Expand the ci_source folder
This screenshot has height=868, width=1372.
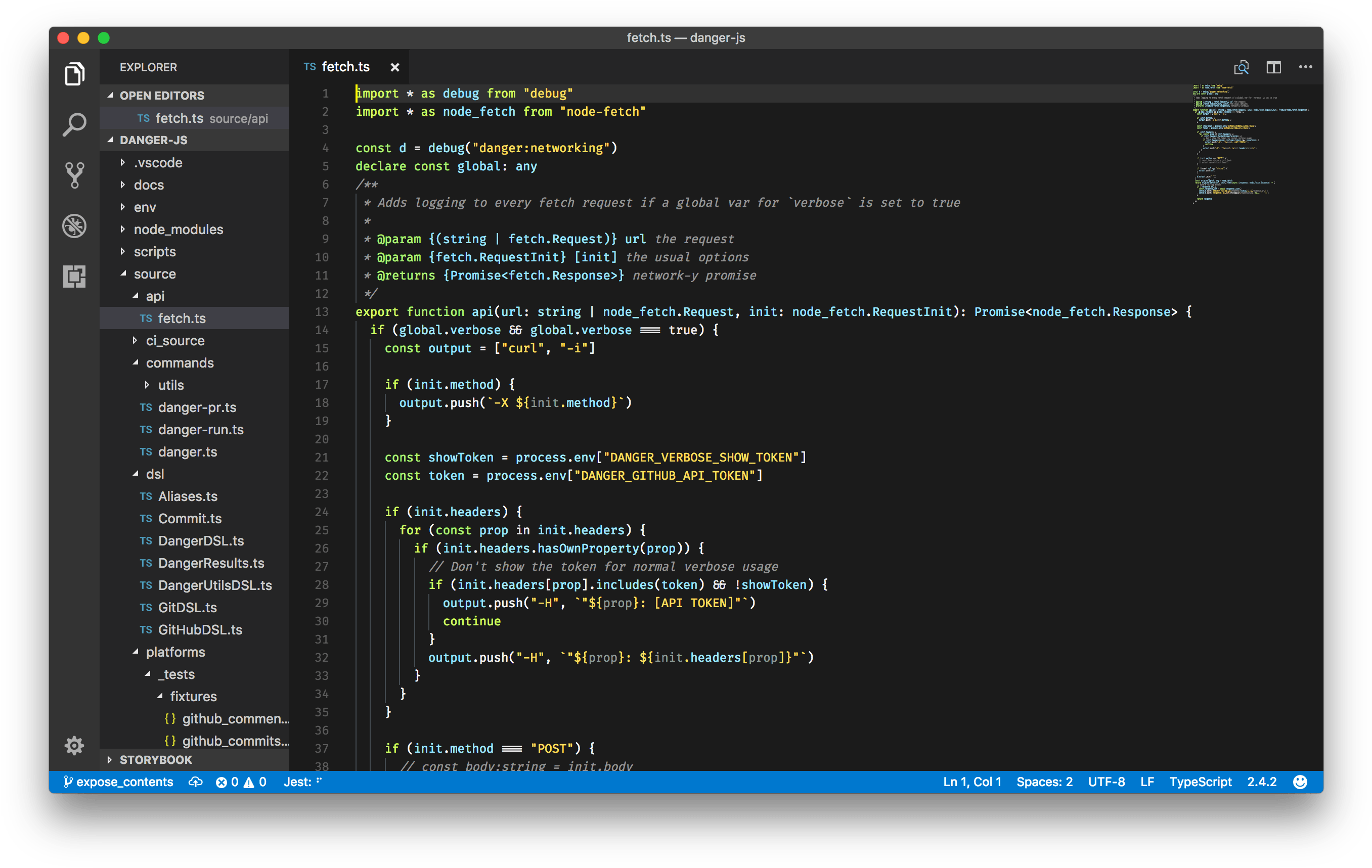click(x=194, y=340)
